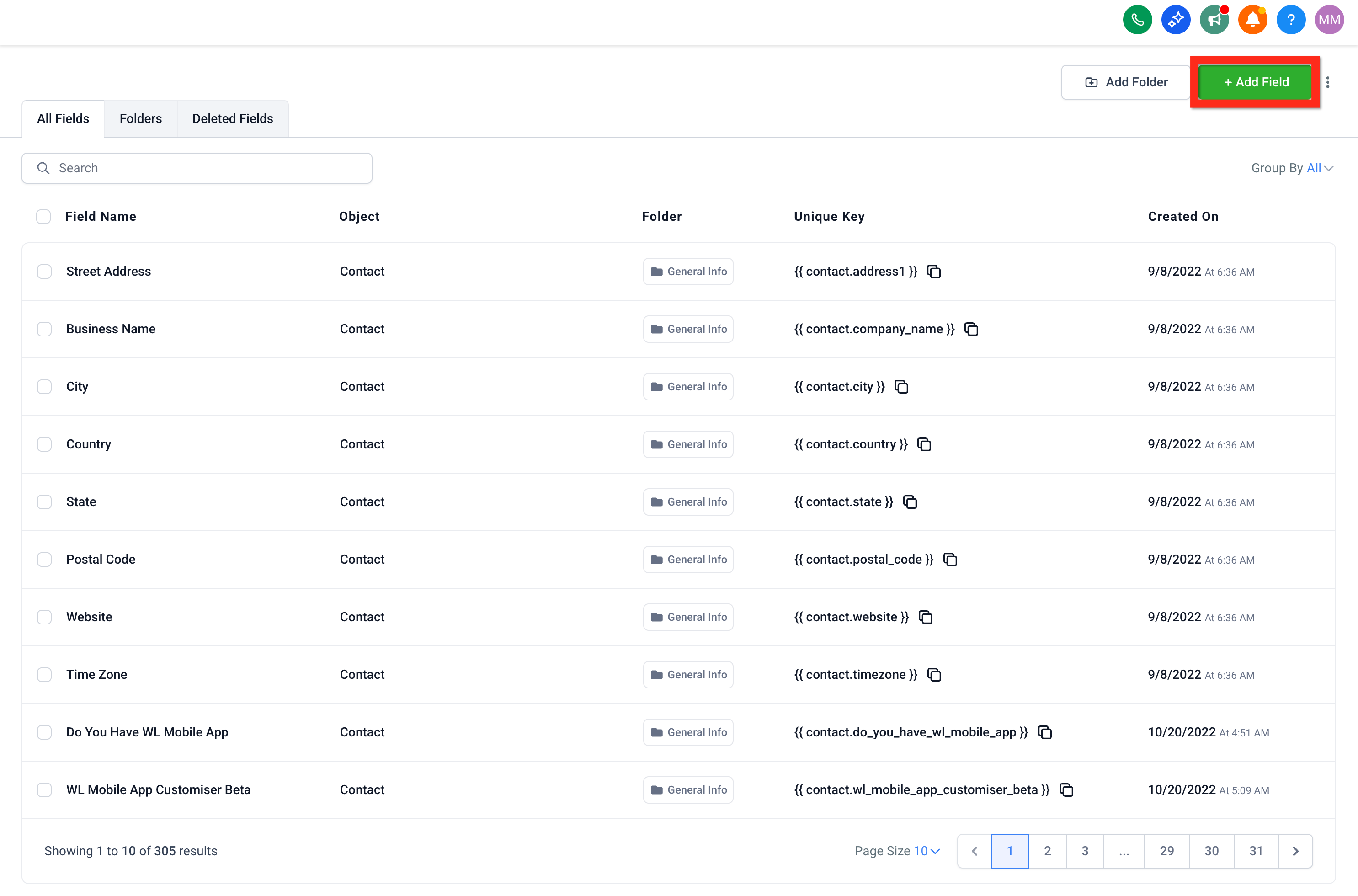Tick the checkbox for Postal Code
Image resolution: width=1358 pixels, height=896 pixels.
[x=44, y=560]
